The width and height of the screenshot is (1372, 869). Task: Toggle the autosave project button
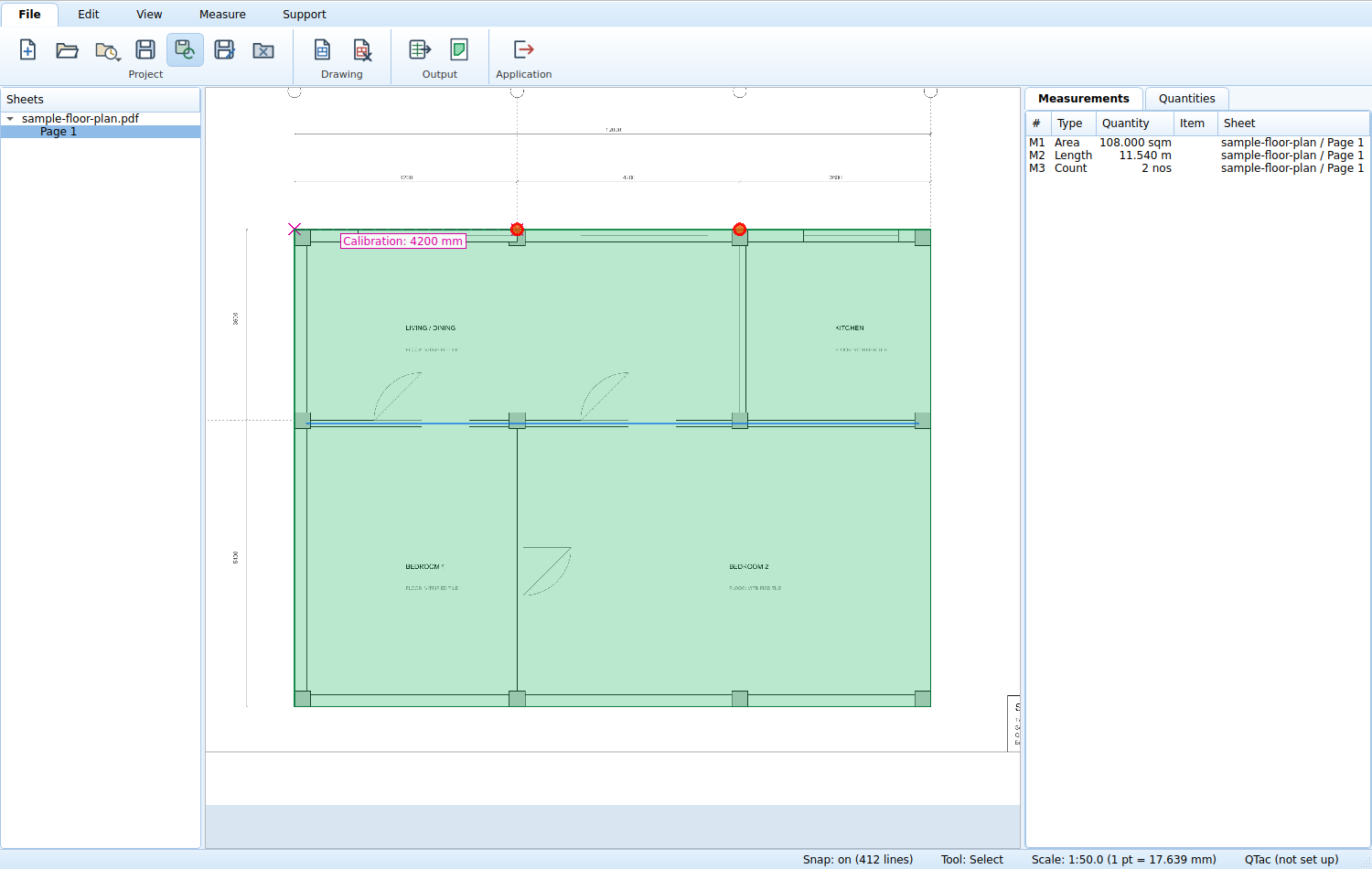(x=185, y=49)
